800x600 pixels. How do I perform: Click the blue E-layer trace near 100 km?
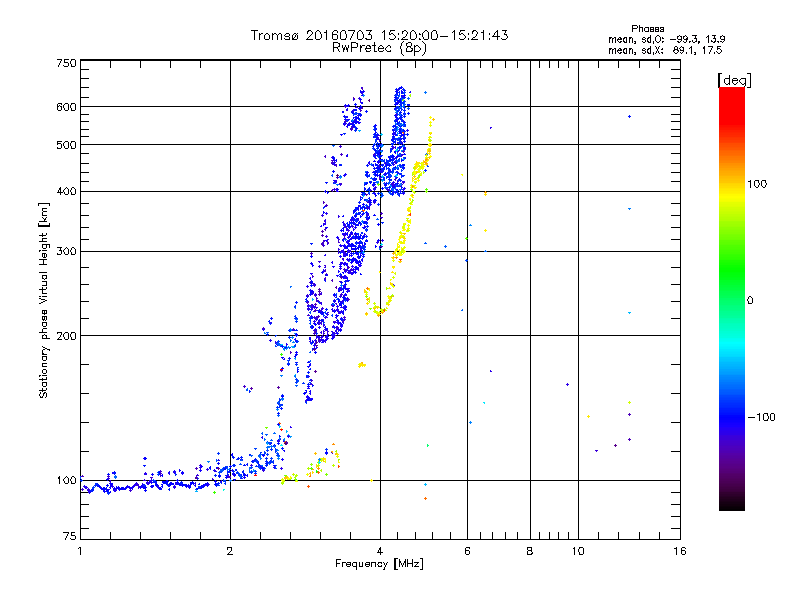pyautogui.click(x=153, y=484)
